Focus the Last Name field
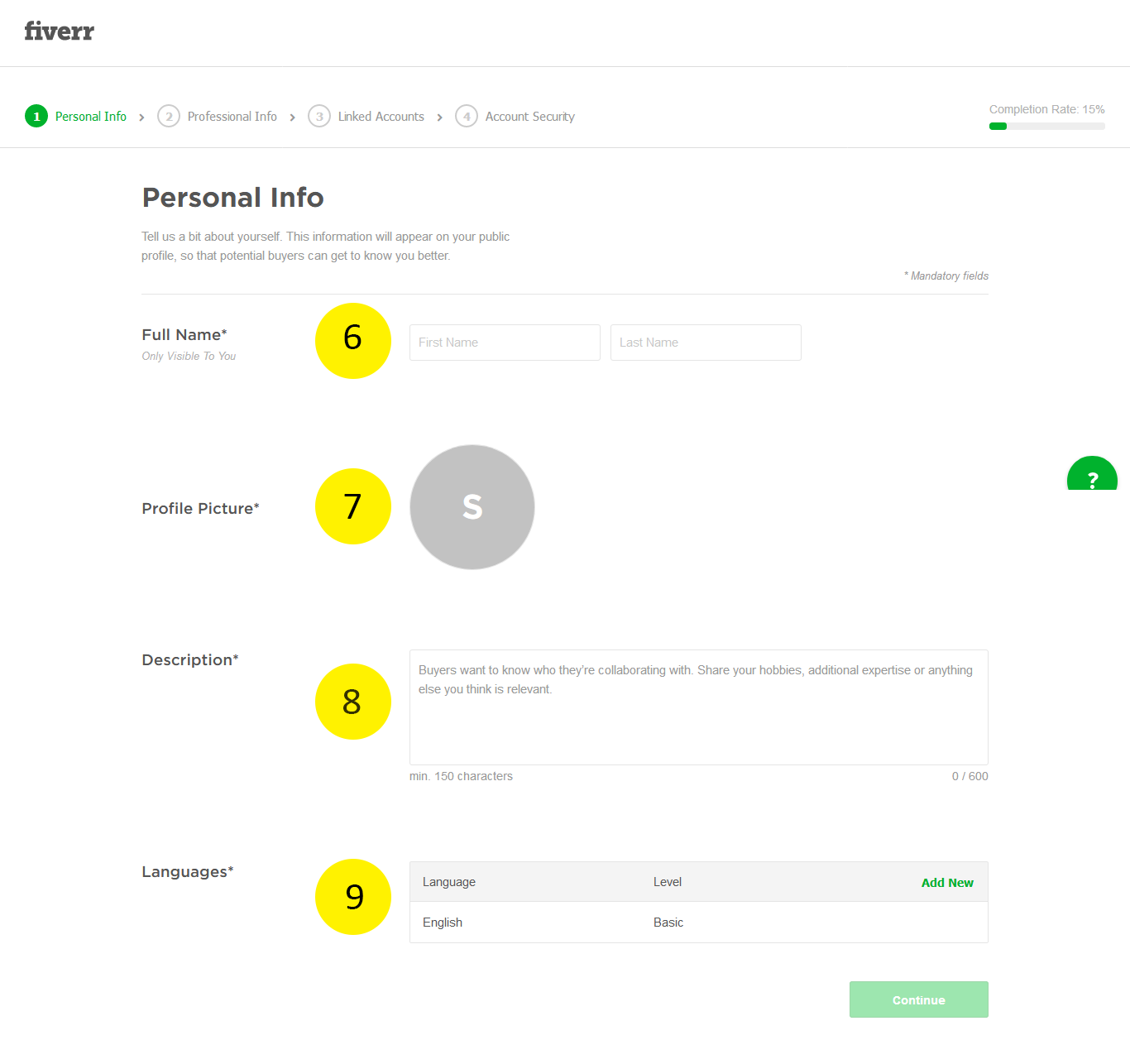The width and height of the screenshot is (1130, 1064). coord(706,343)
